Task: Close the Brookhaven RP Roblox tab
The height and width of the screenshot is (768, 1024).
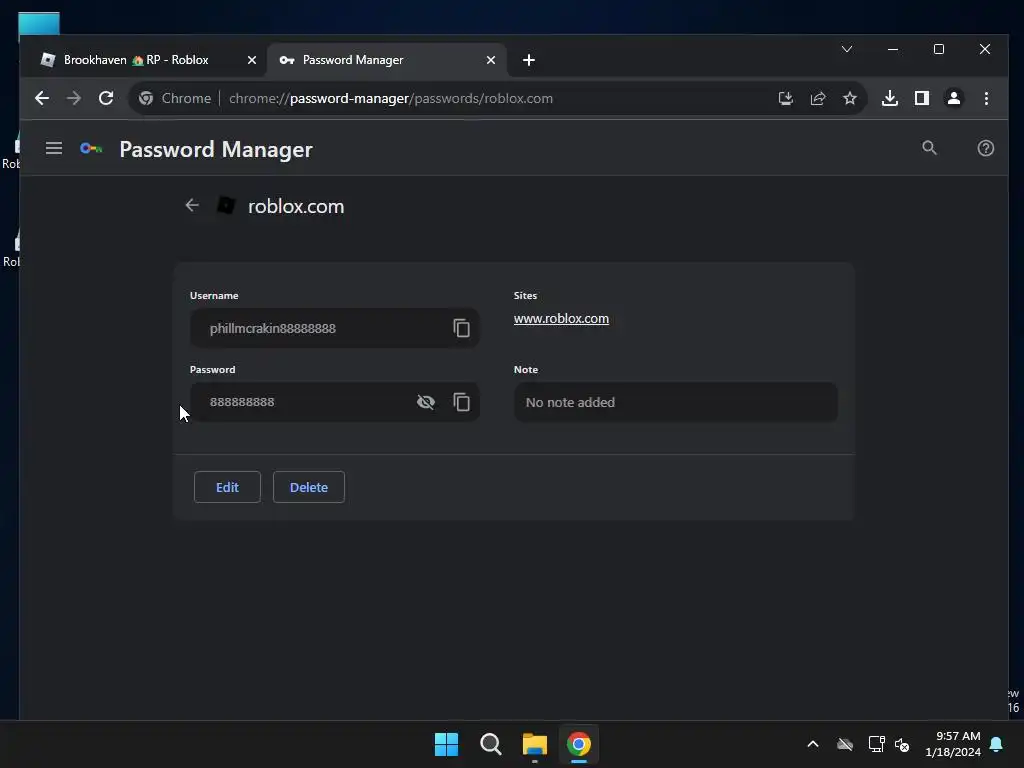Action: point(251,60)
